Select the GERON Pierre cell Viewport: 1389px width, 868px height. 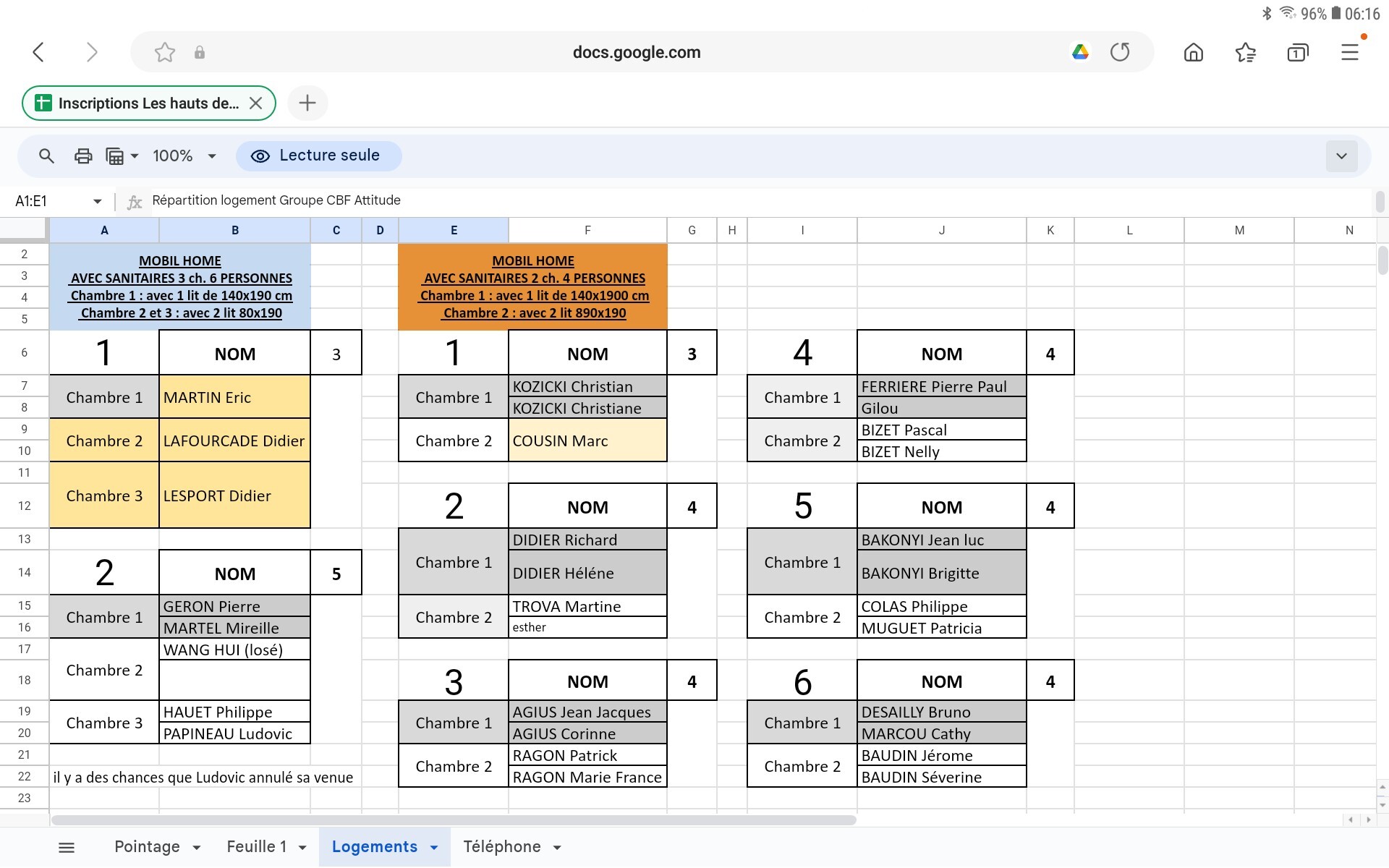click(x=234, y=605)
